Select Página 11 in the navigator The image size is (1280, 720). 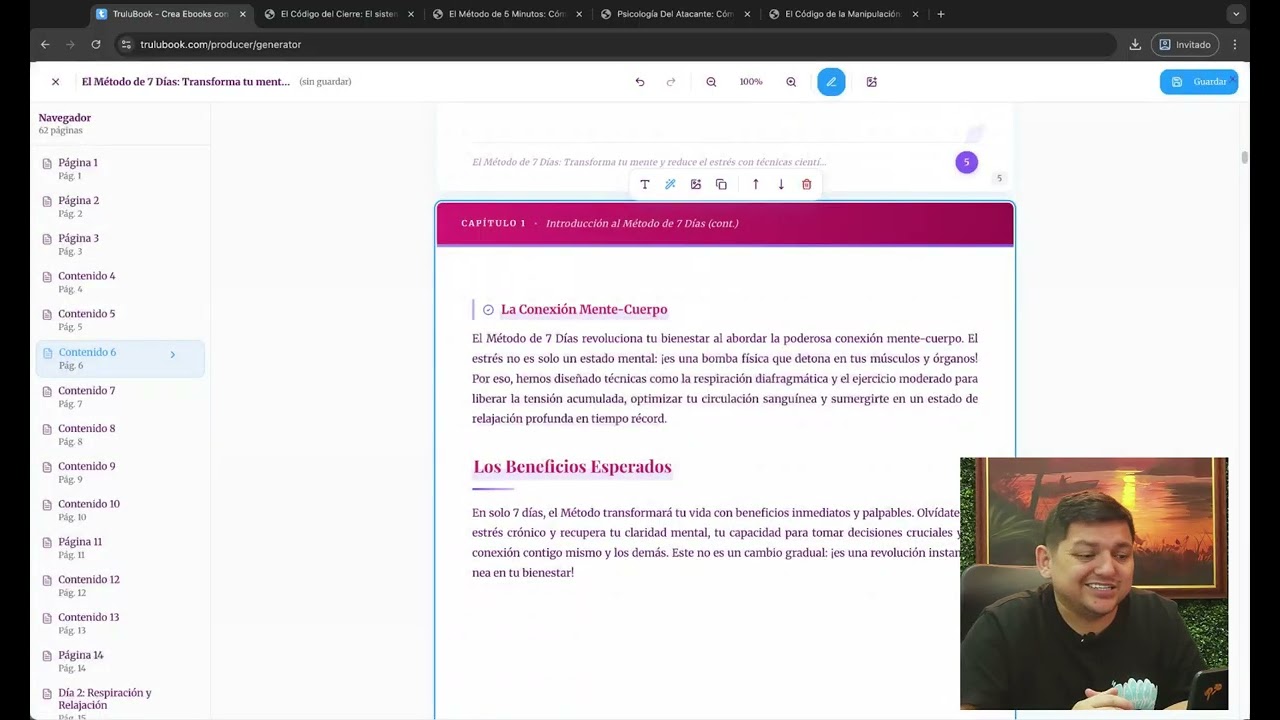click(x=120, y=548)
